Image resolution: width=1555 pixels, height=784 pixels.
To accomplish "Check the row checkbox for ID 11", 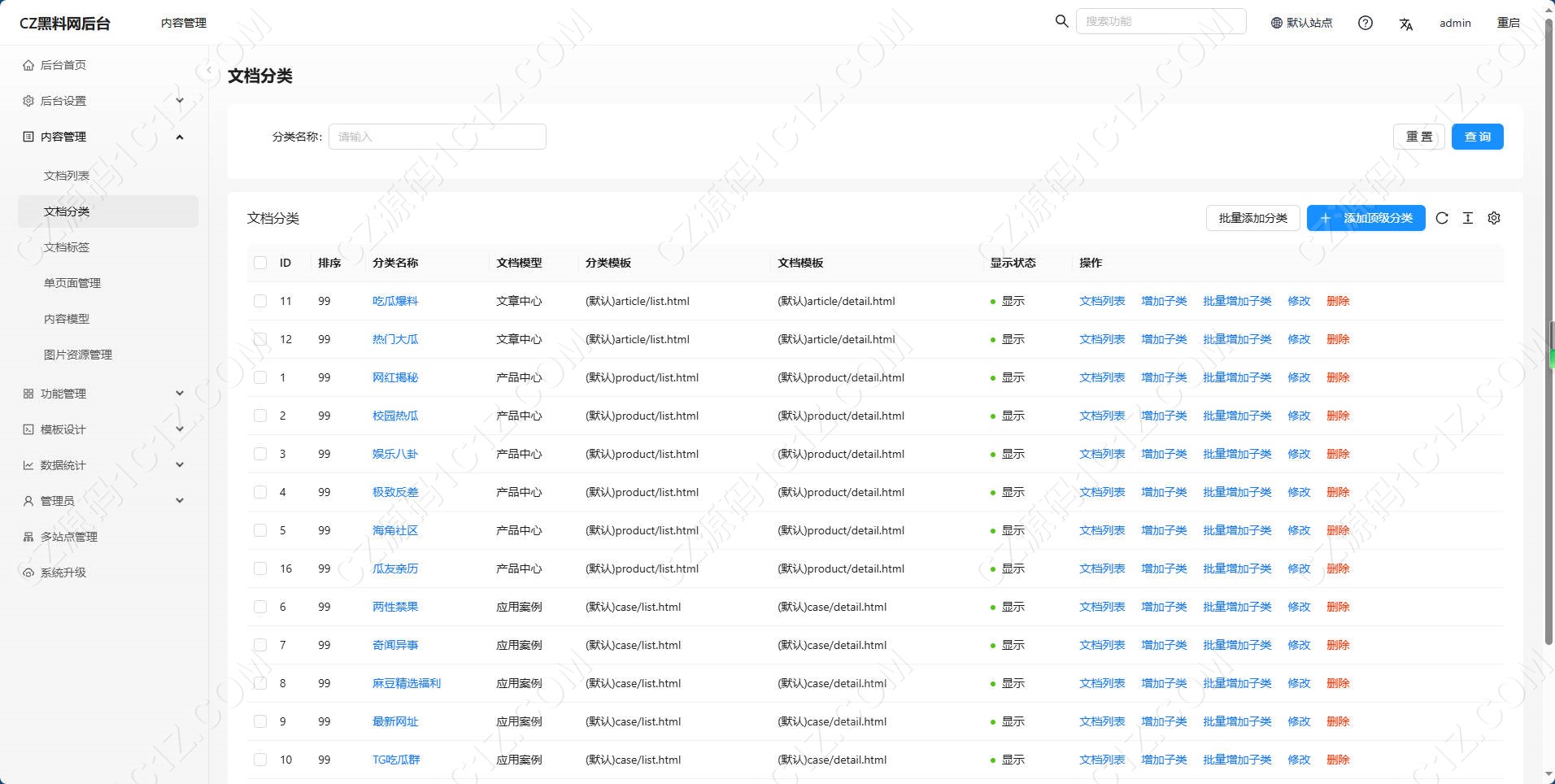I will [260, 301].
